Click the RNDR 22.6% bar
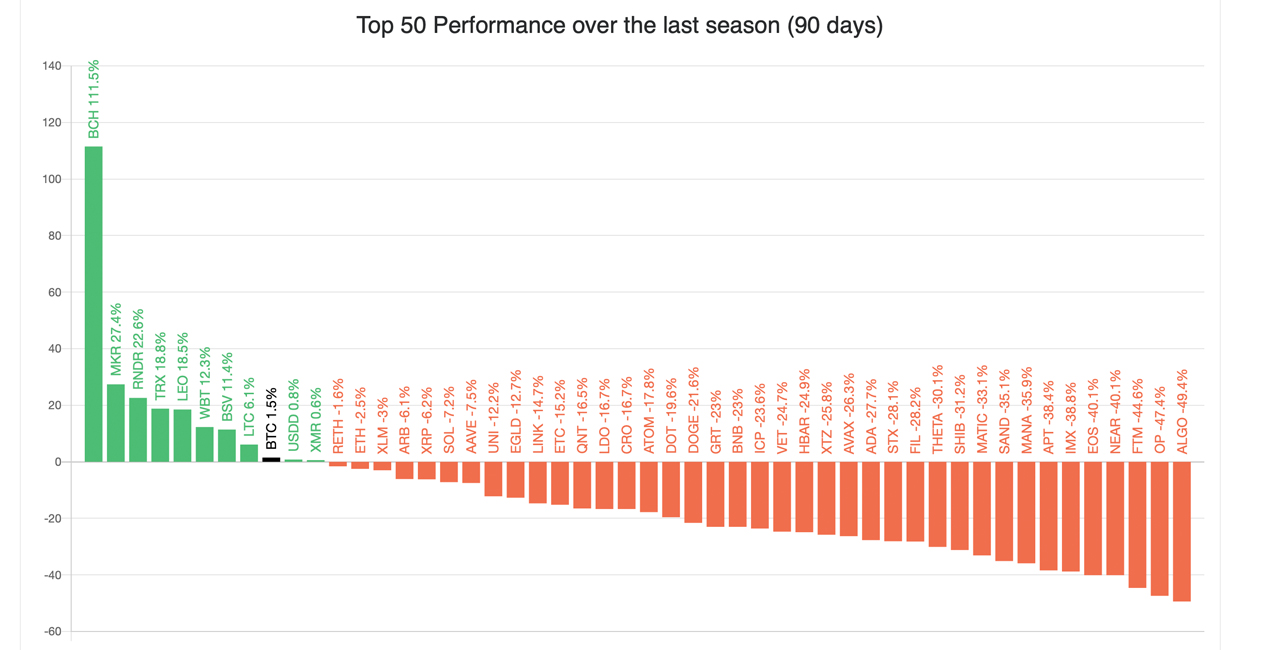 138,430
